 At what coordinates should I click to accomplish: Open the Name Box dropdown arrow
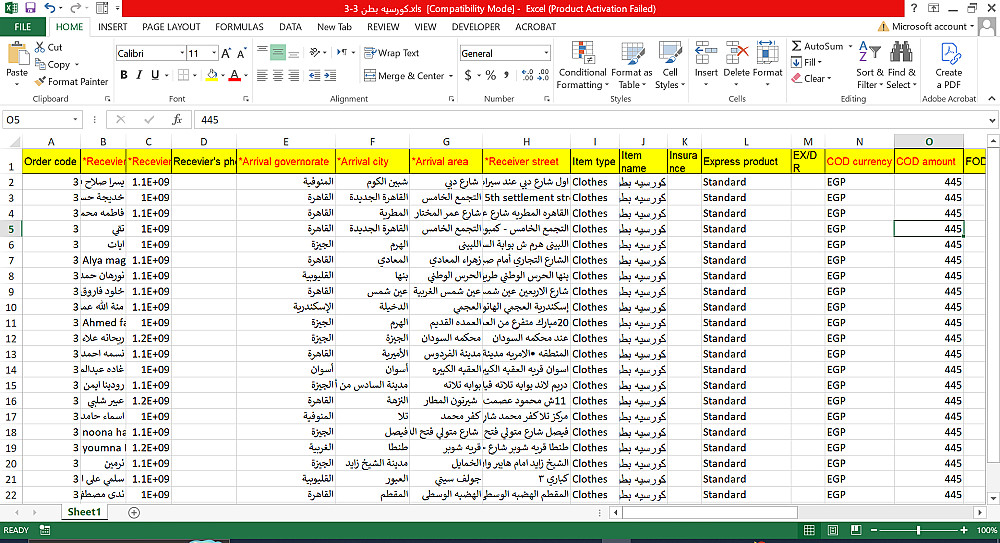(x=75, y=120)
